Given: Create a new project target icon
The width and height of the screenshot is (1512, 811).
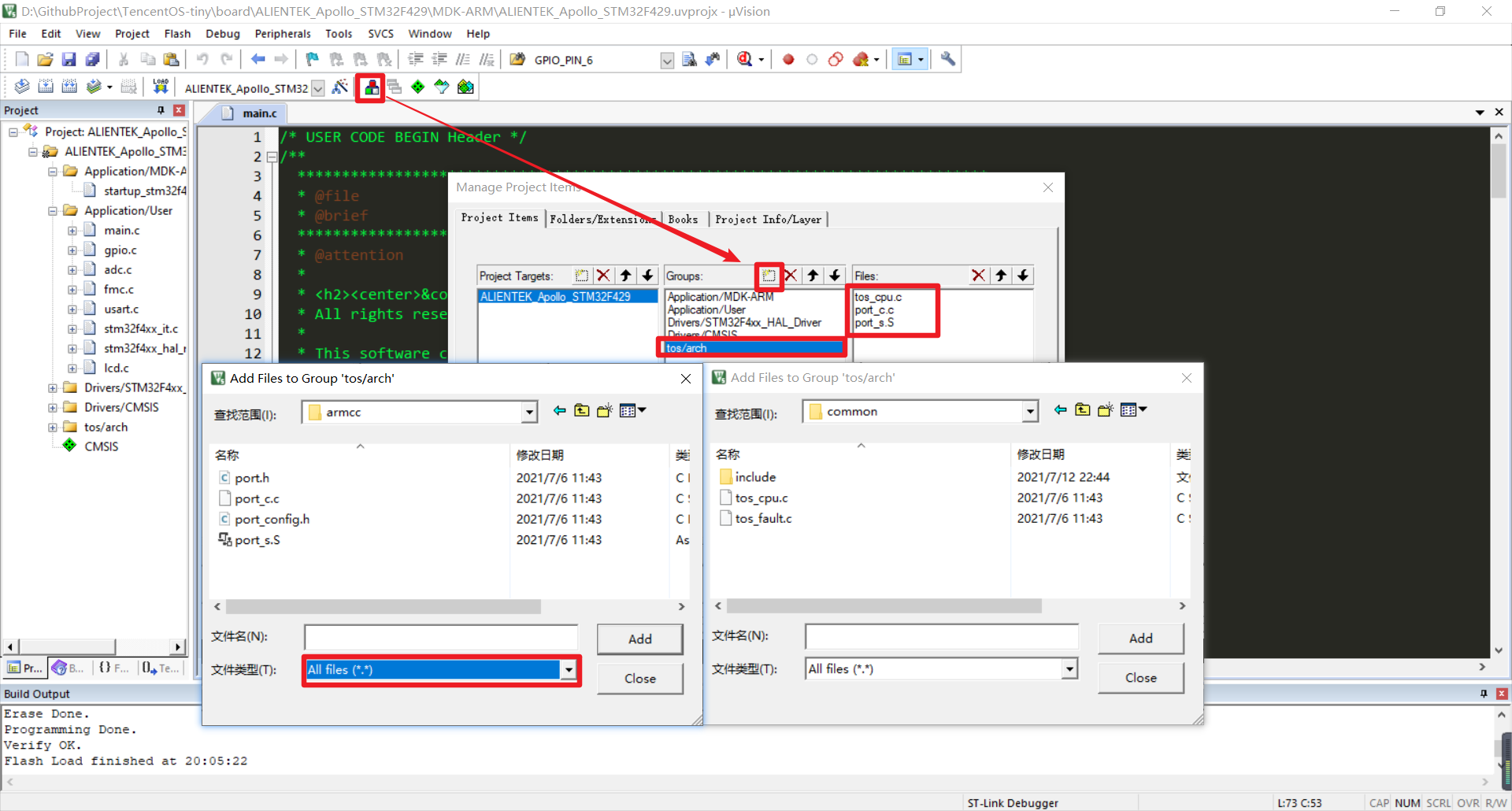Looking at the screenshot, I should click(x=581, y=276).
